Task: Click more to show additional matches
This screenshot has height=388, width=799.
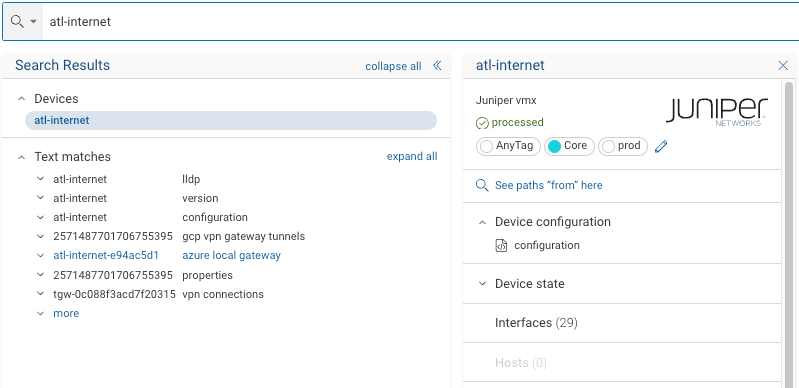Action: [66, 314]
